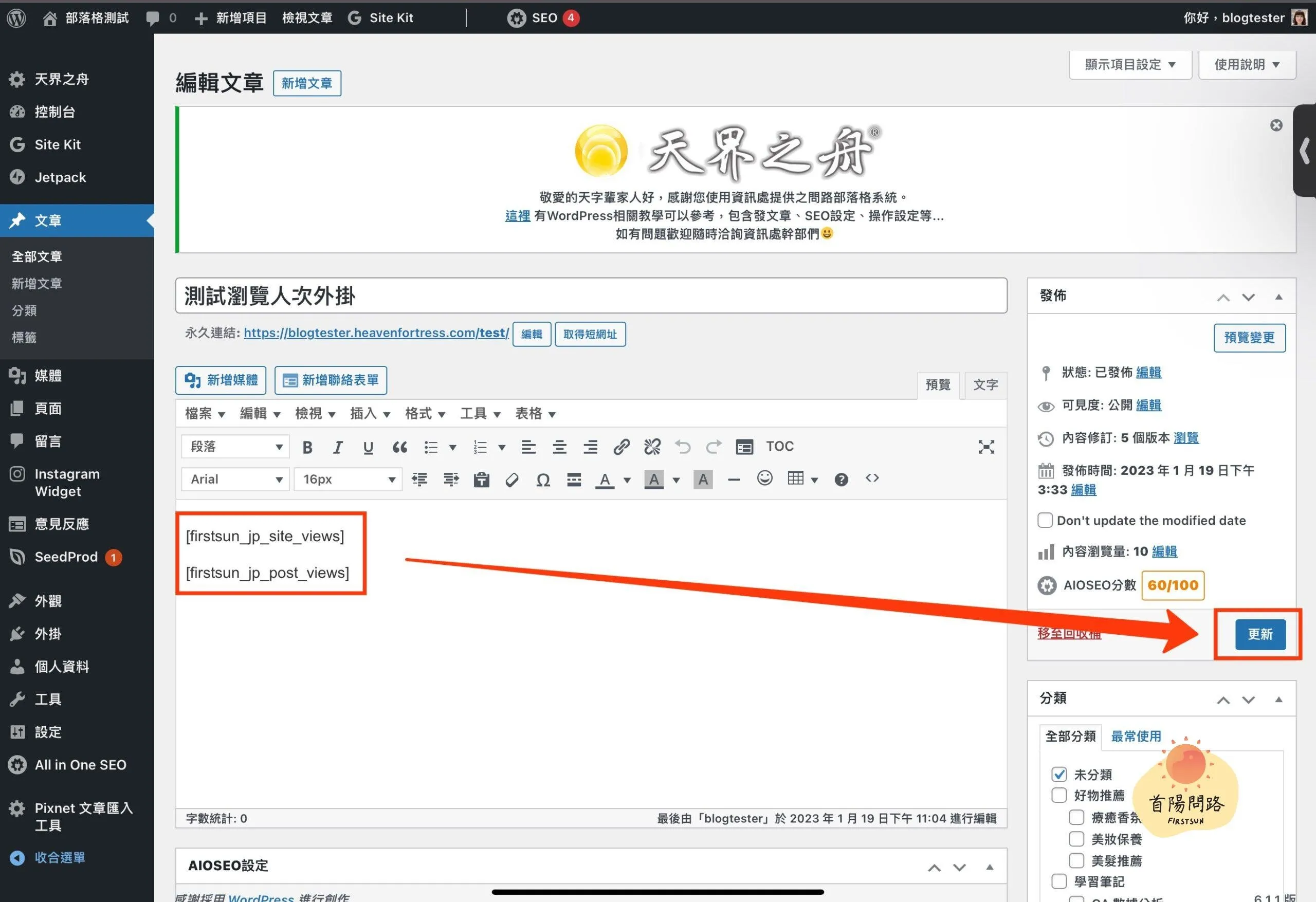Click the italic formatting icon
1316x902 pixels.
[338, 447]
